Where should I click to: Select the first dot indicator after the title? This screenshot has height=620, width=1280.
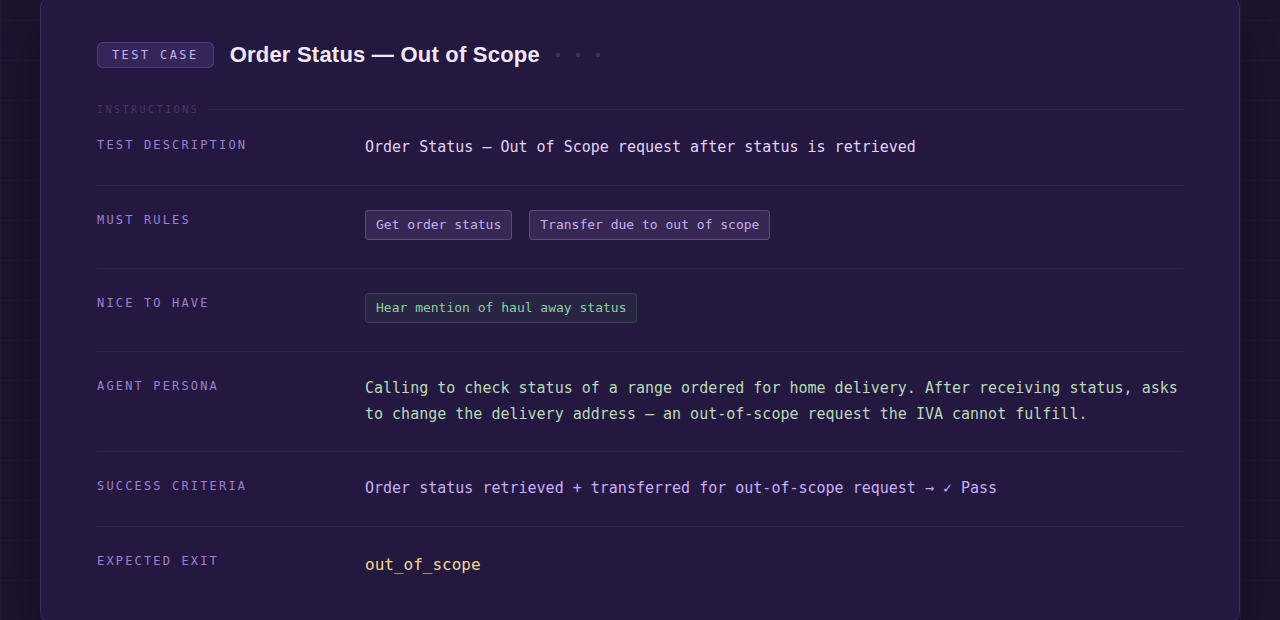pos(558,55)
